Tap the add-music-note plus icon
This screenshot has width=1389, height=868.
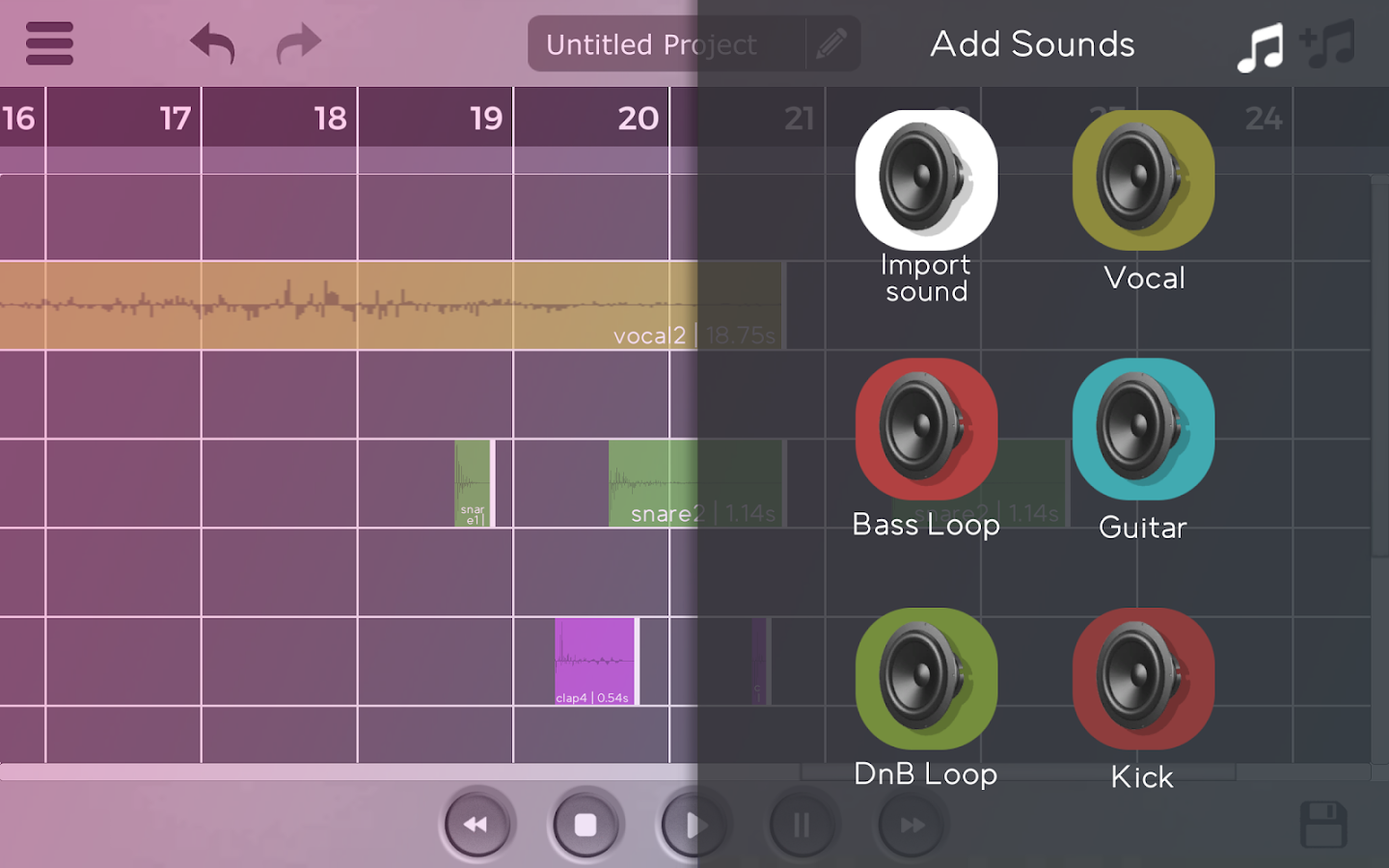pos(1328,44)
